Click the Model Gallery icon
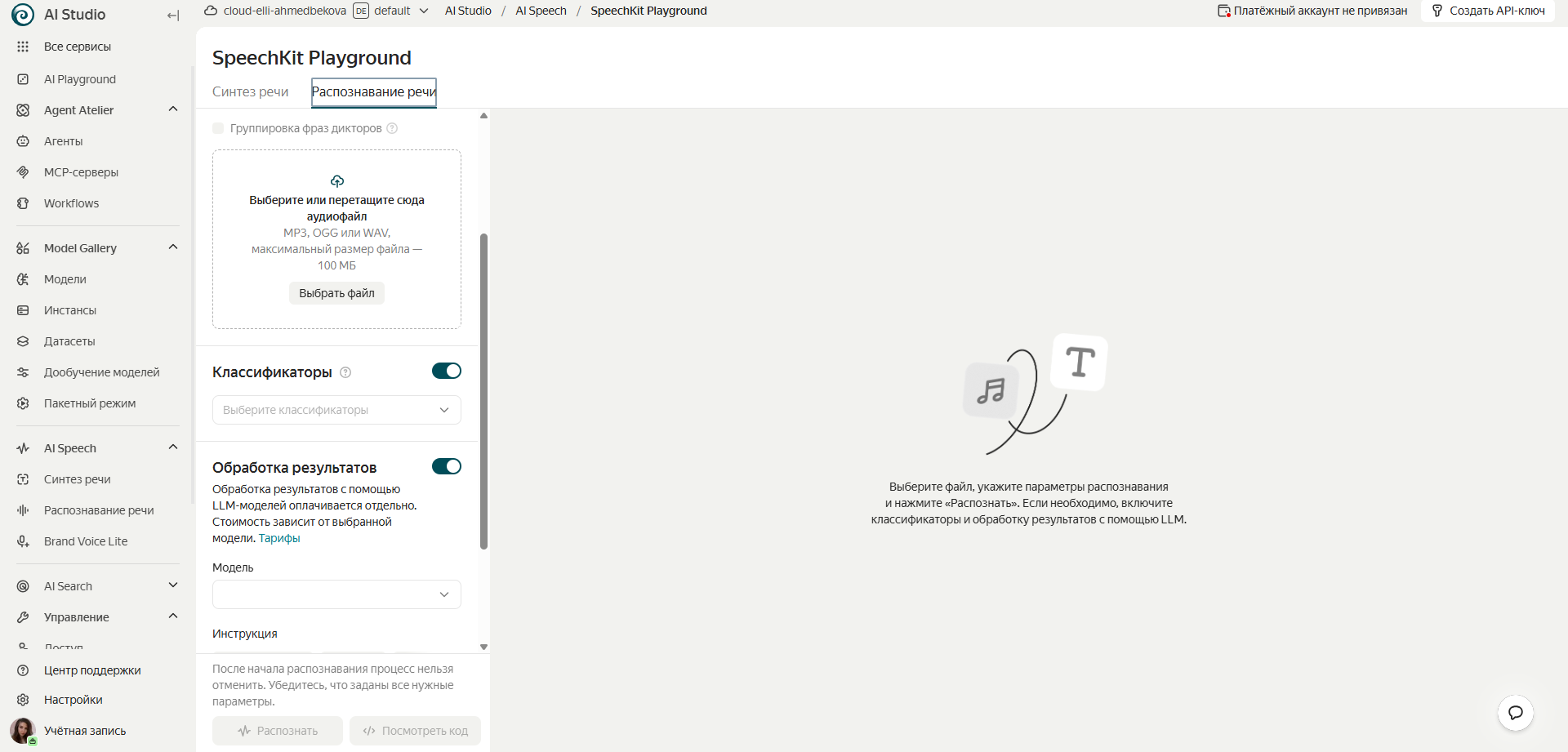The height and width of the screenshot is (752, 1568). click(x=23, y=248)
